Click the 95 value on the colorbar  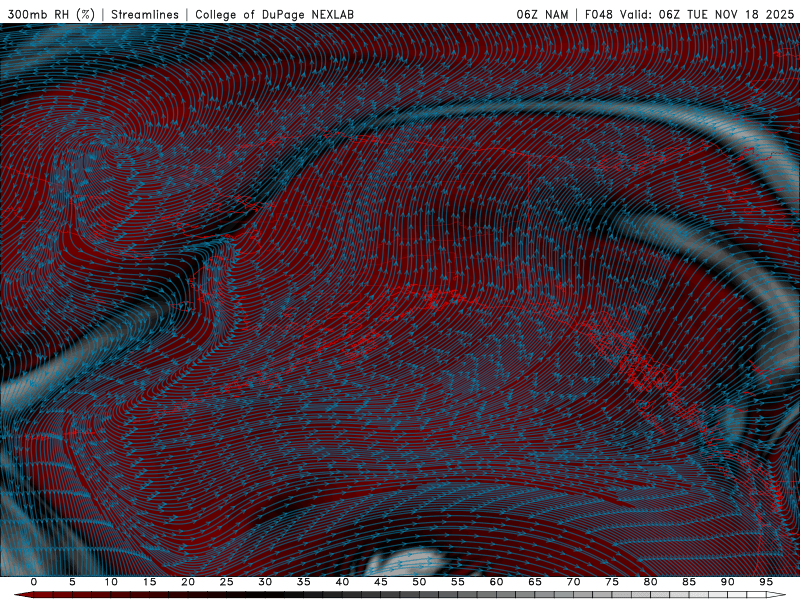[x=766, y=582]
